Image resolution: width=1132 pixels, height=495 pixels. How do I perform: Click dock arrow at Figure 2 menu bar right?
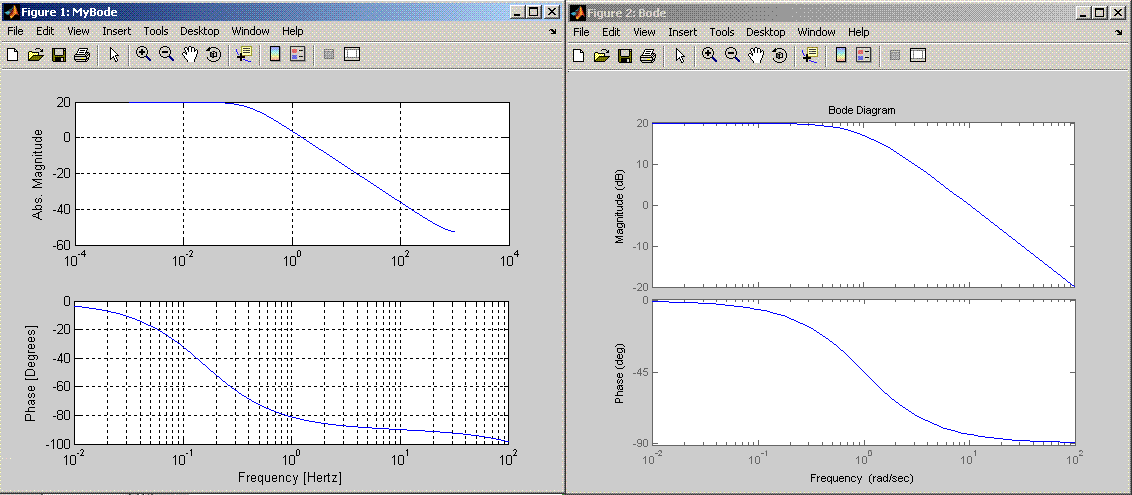pyautogui.click(x=1119, y=32)
